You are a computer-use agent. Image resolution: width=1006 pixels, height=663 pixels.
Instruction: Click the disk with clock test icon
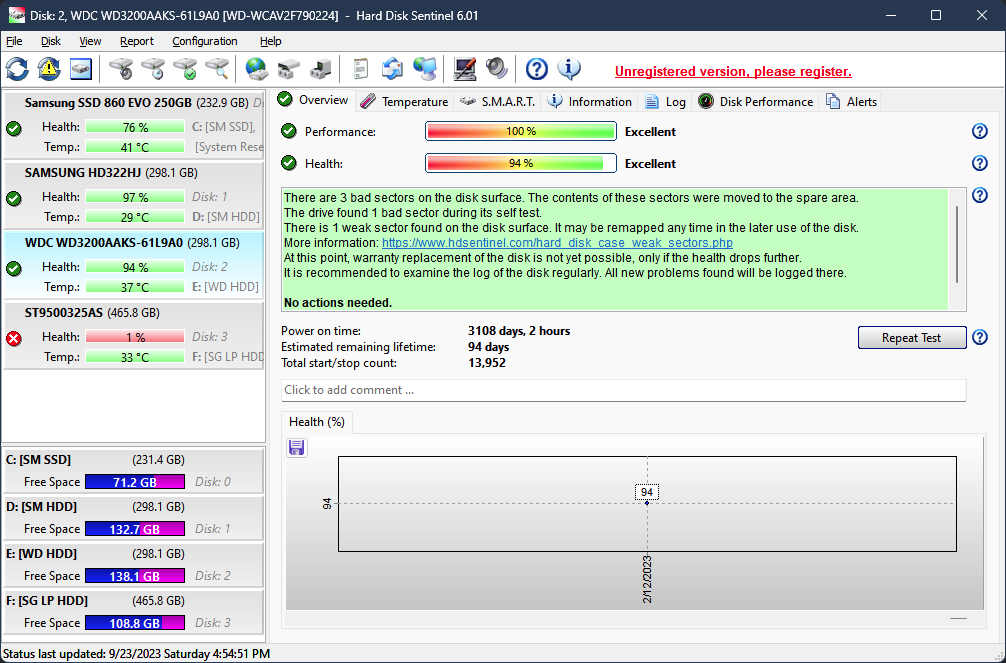(x=153, y=69)
